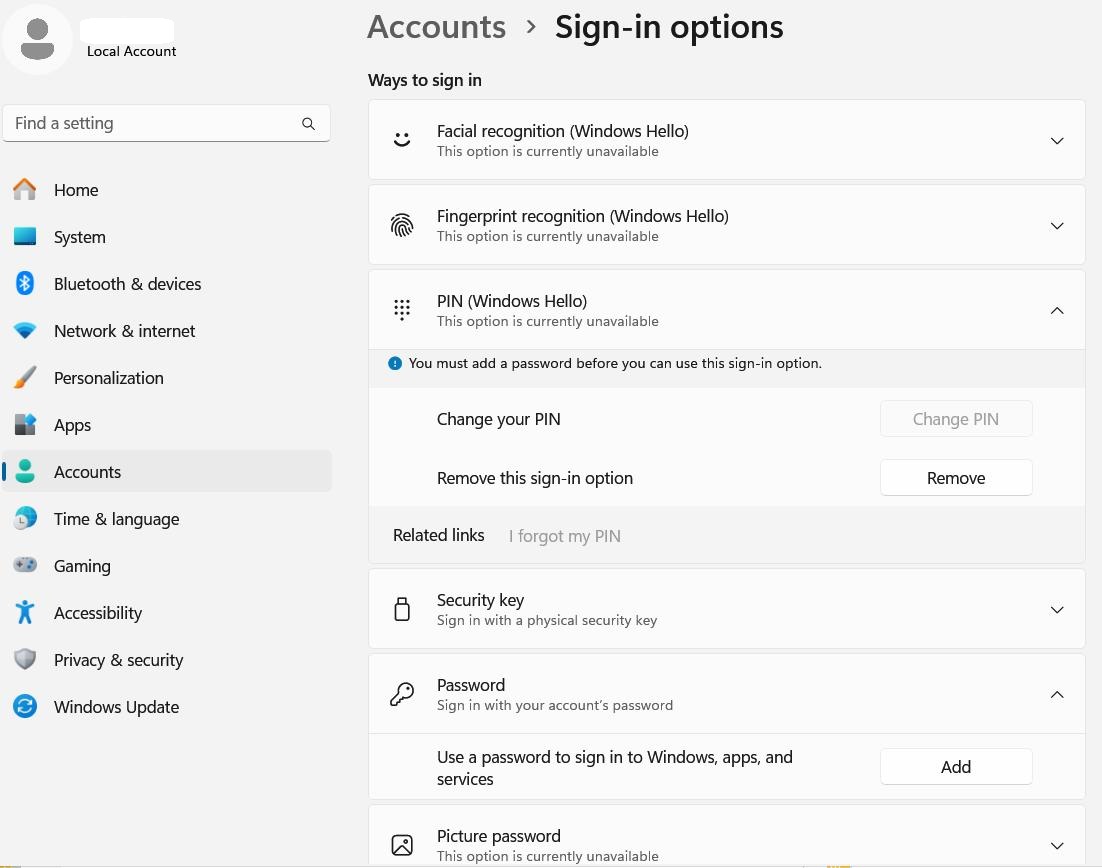Click the Find a setting search box
The height and width of the screenshot is (868, 1102).
150,124
